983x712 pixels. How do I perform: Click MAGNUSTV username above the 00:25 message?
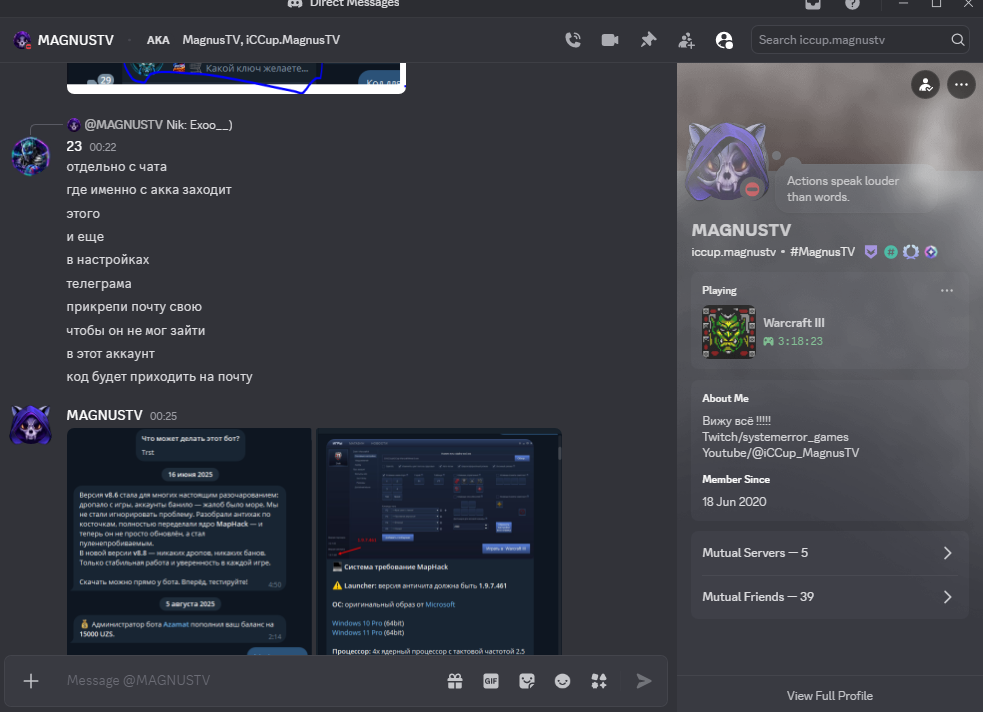click(105, 416)
